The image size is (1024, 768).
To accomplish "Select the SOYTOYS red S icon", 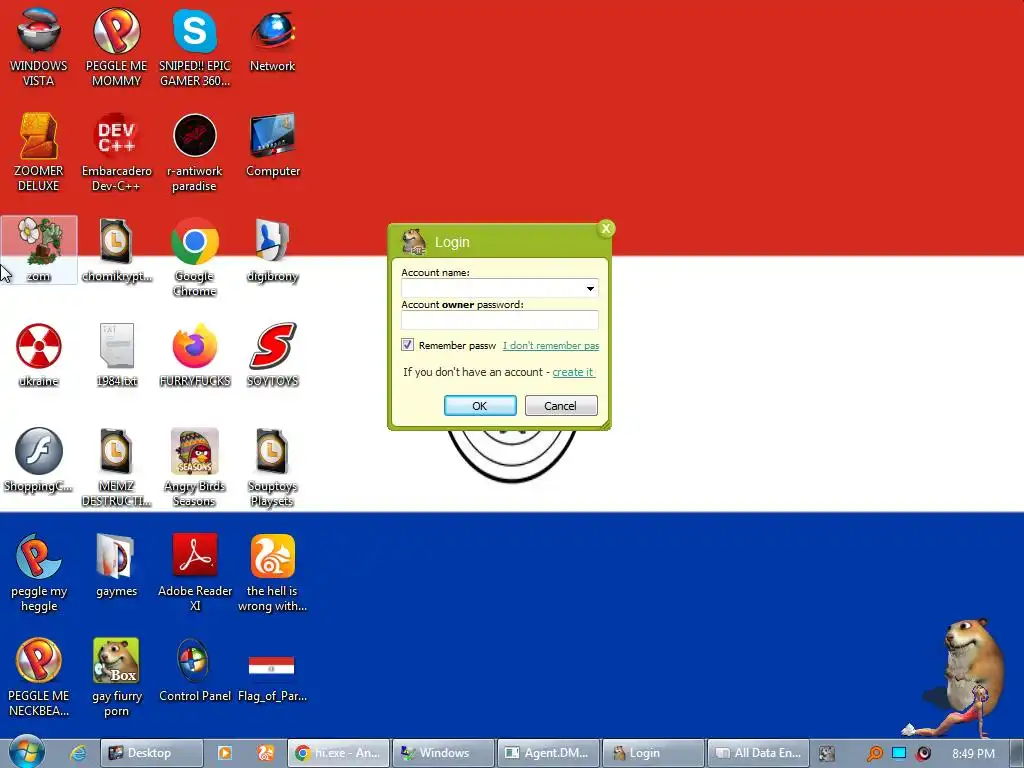I will point(272,355).
